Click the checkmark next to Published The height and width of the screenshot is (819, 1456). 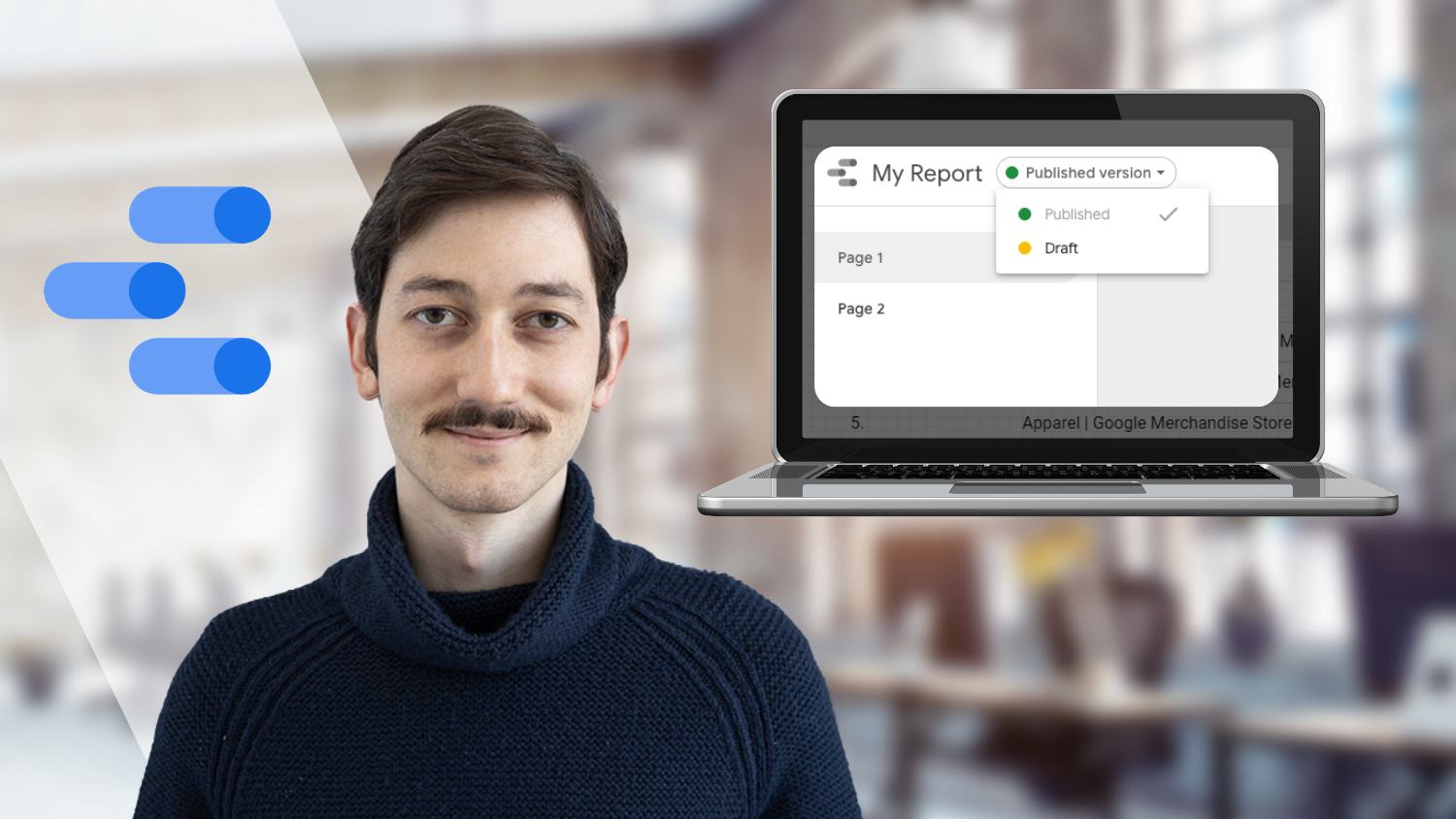point(1168,214)
